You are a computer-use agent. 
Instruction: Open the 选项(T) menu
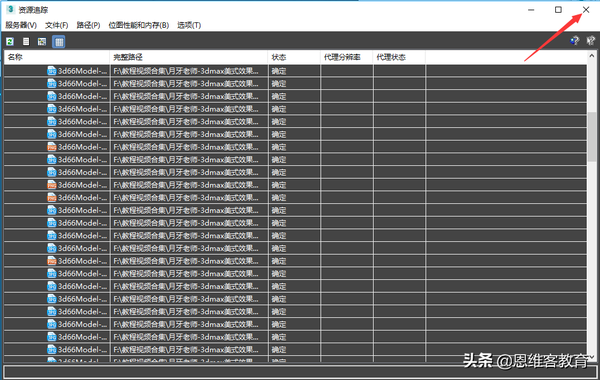189,25
